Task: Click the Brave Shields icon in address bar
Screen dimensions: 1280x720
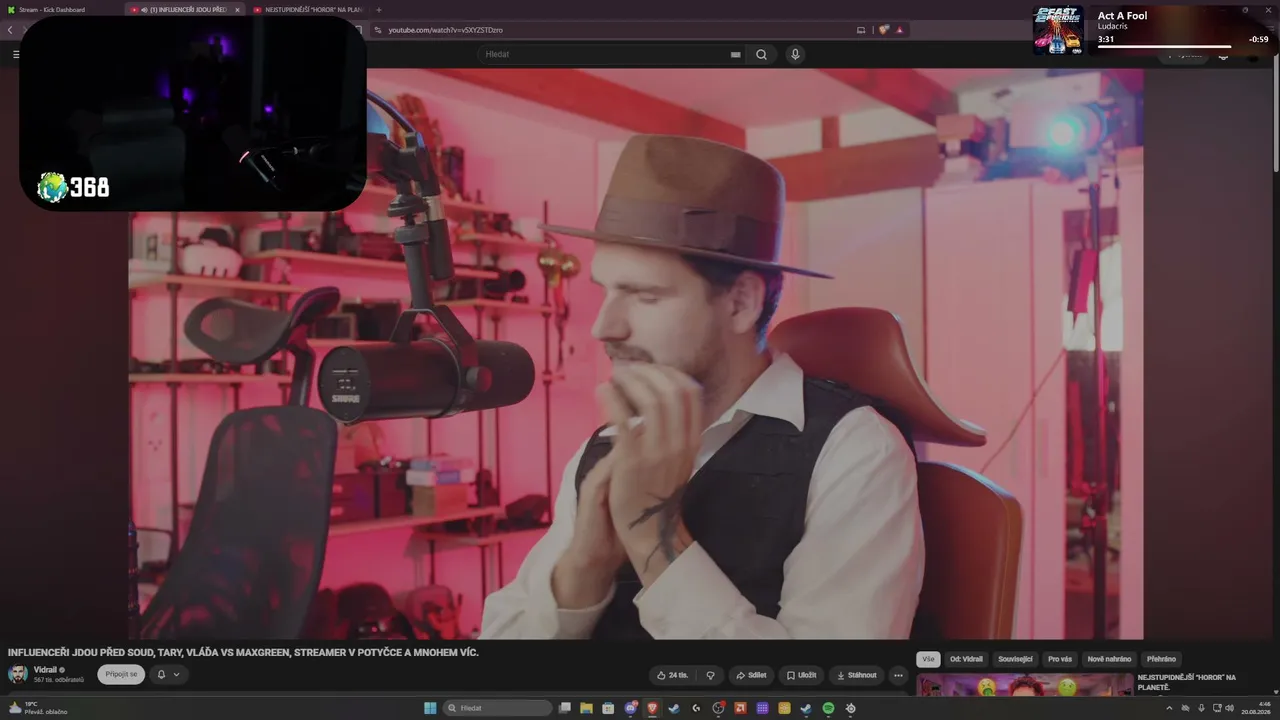Action: 884,30
